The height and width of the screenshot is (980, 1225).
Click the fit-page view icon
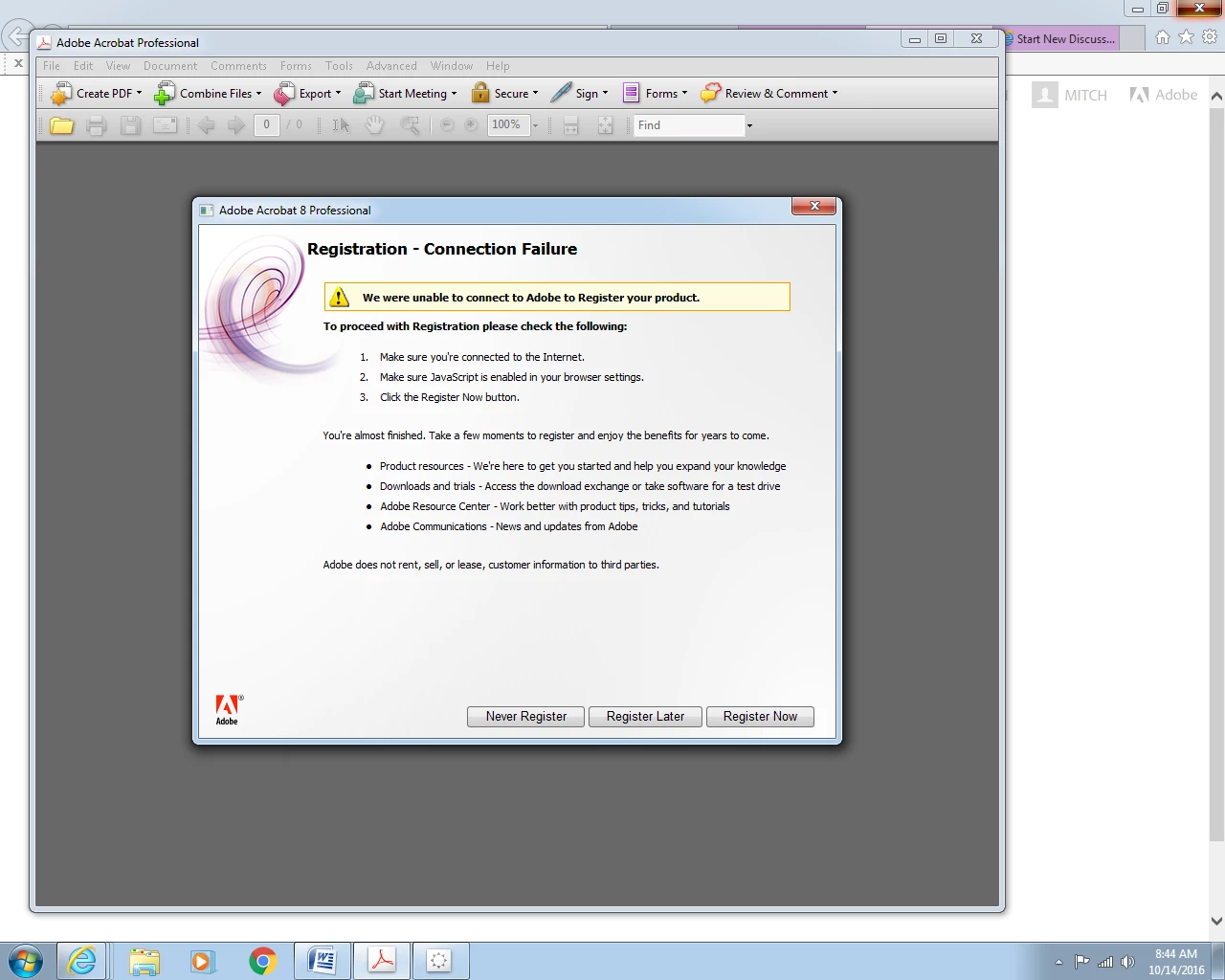[605, 125]
